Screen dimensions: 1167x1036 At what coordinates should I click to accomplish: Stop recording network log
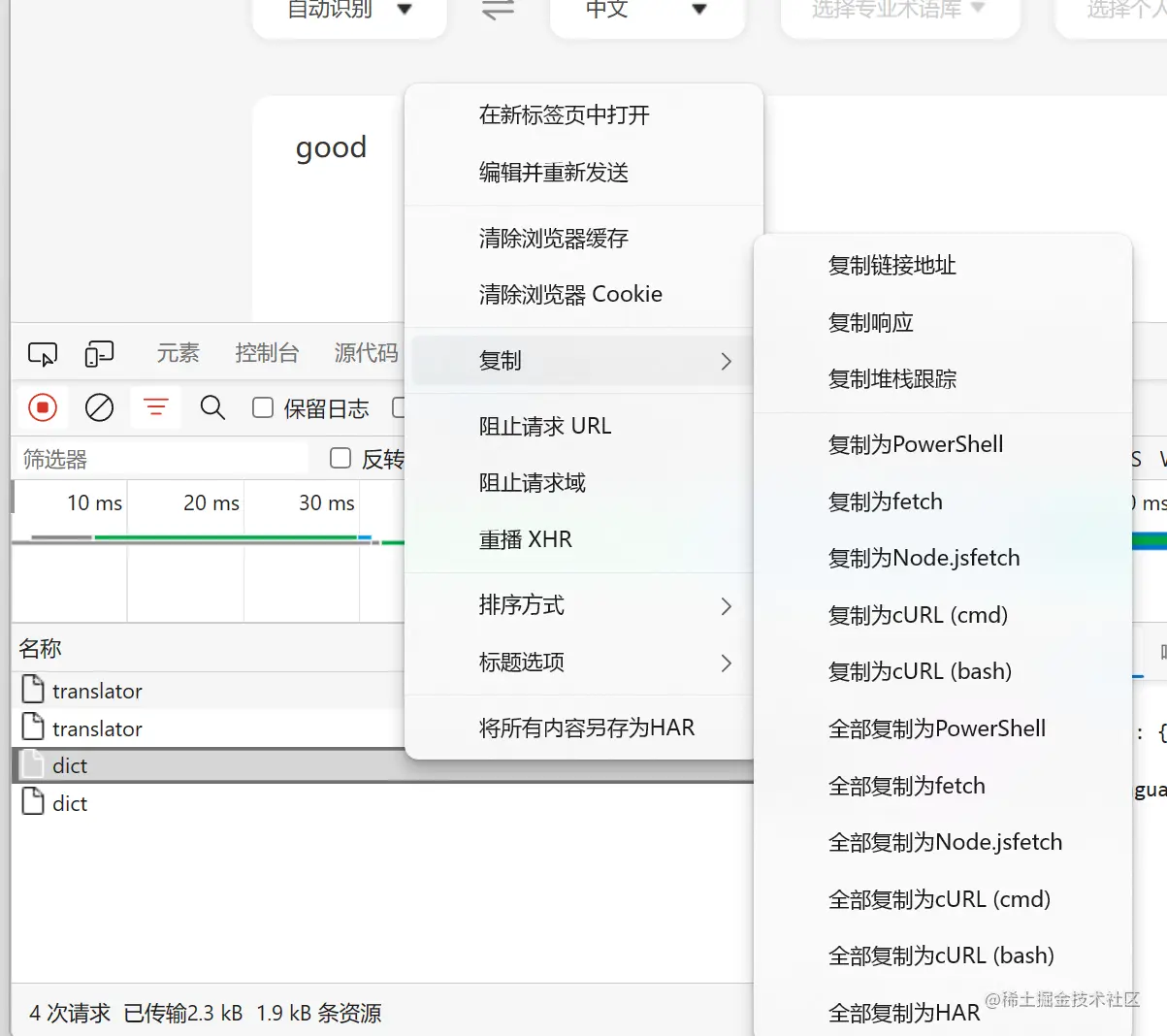click(x=43, y=407)
